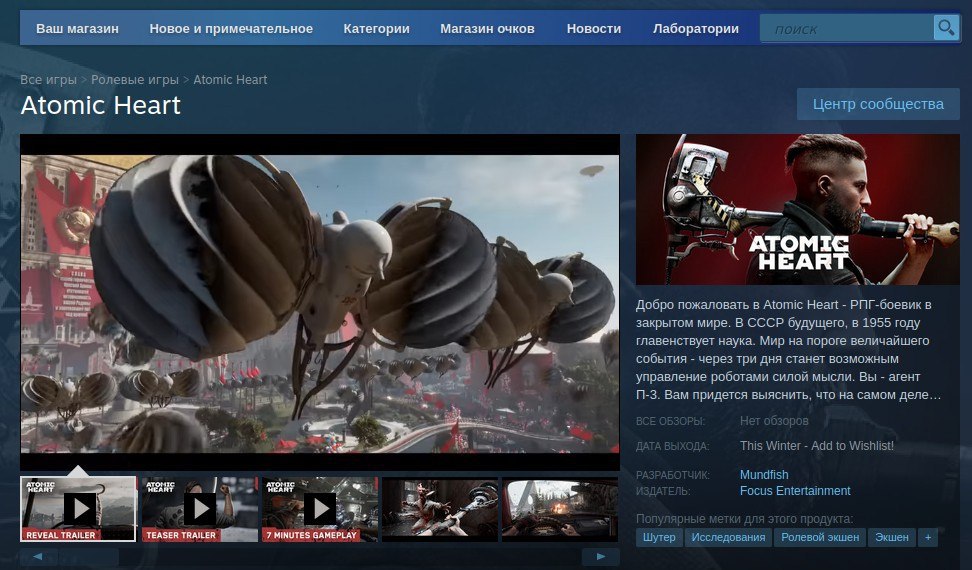The height and width of the screenshot is (570, 972).
Task: Select the Ролевой экшен tag
Action: (x=820, y=537)
